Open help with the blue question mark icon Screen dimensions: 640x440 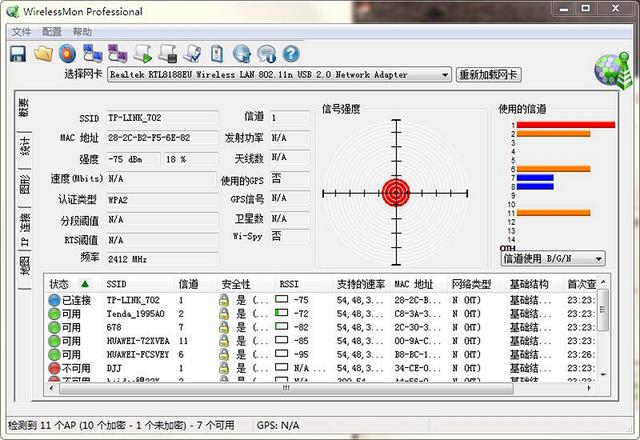[x=291, y=54]
